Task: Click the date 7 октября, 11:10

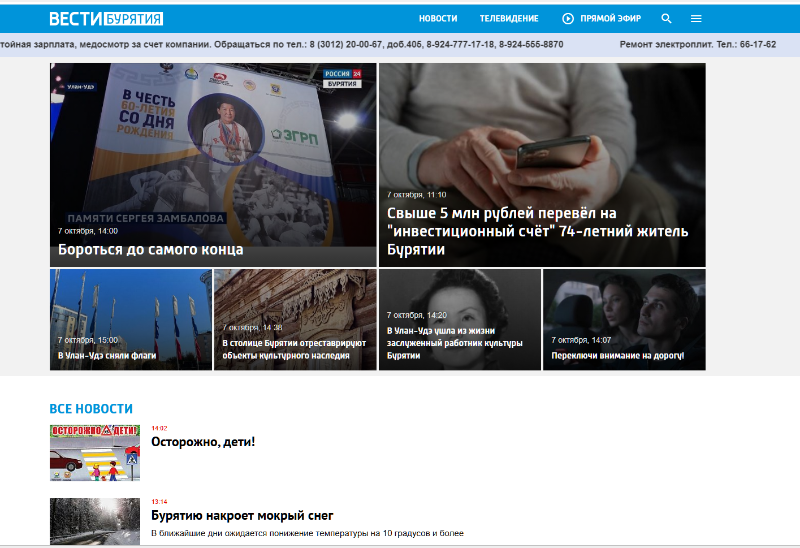Action: coord(416,194)
